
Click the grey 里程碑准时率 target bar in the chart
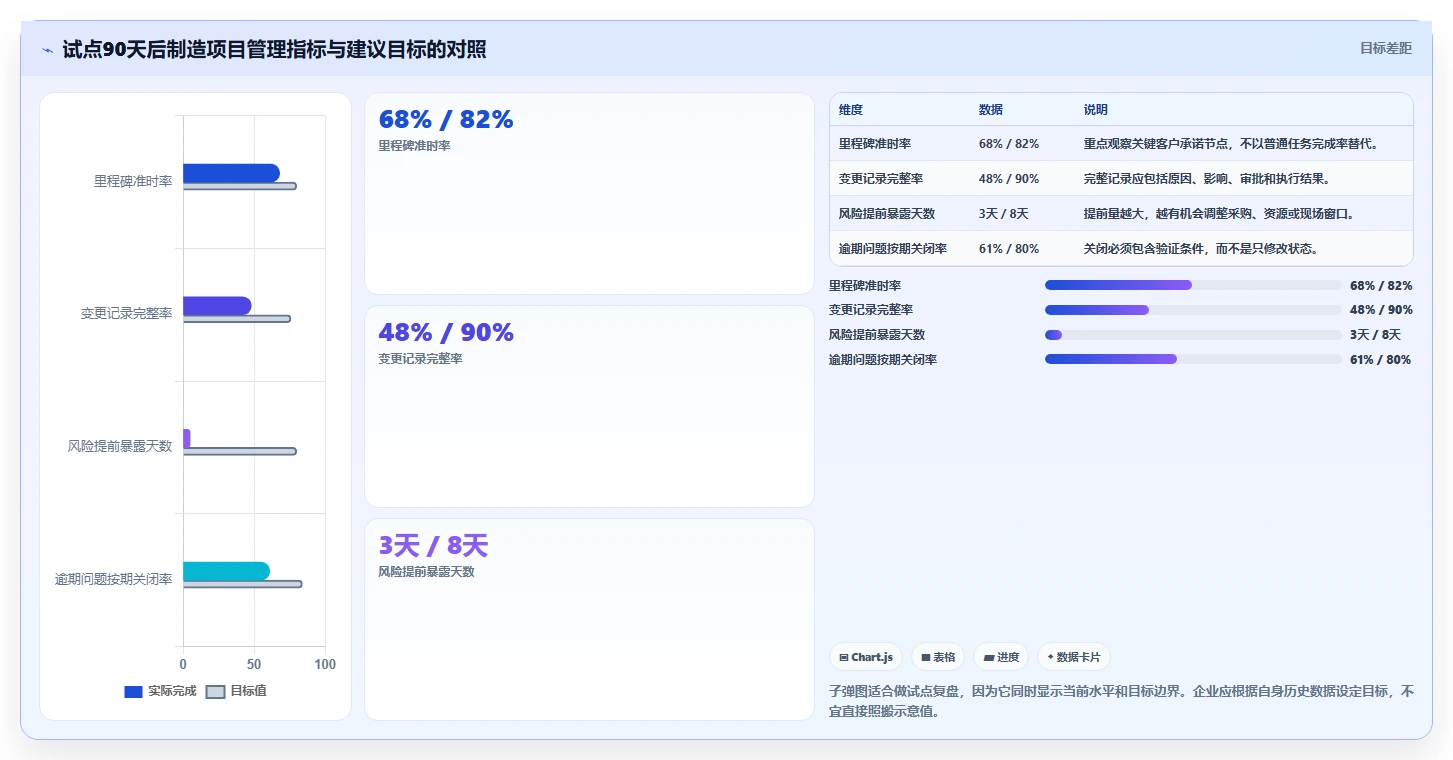pyautogui.click(x=240, y=186)
